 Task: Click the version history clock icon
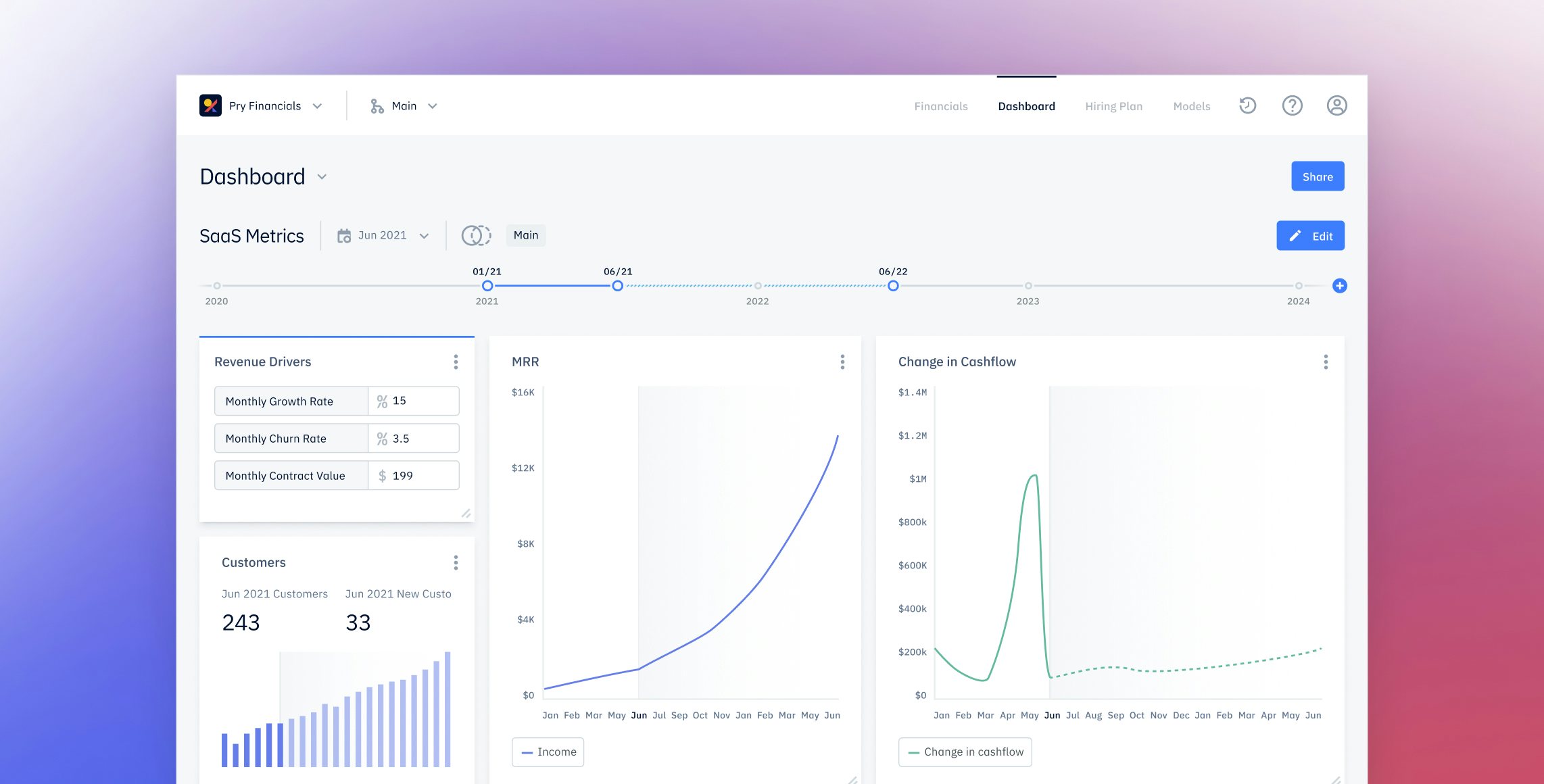click(x=1247, y=105)
